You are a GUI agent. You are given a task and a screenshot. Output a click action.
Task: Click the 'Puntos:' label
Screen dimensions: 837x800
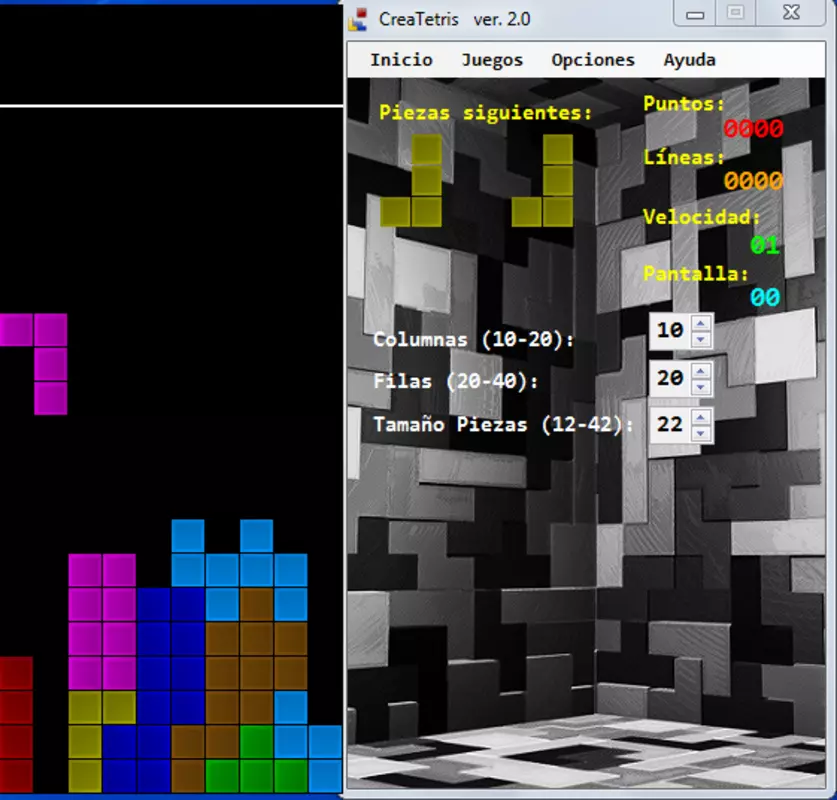click(684, 103)
